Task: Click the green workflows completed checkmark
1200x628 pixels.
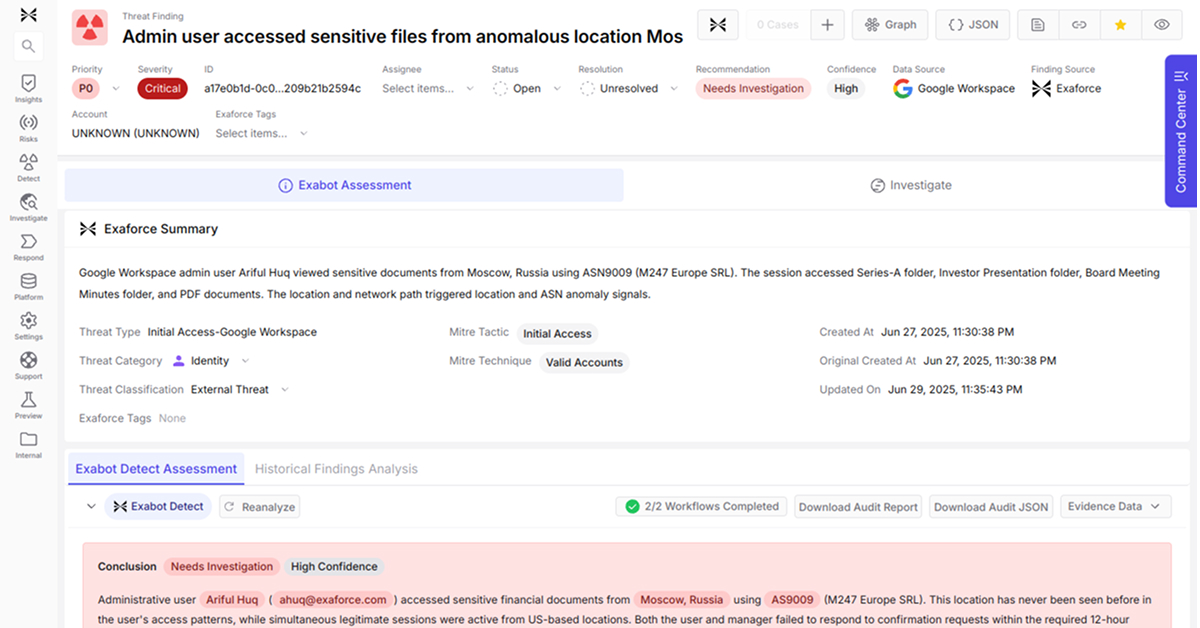Action: tap(632, 507)
